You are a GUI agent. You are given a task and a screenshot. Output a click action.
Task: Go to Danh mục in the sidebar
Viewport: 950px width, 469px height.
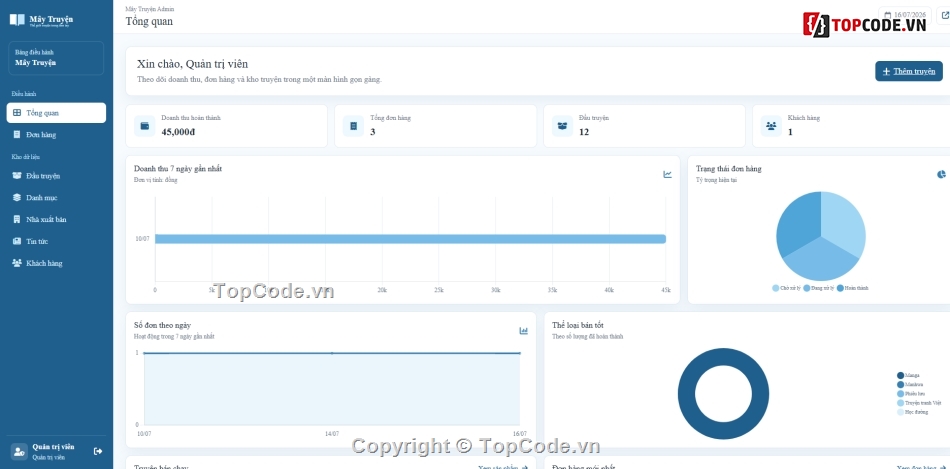[x=56, y=198]
